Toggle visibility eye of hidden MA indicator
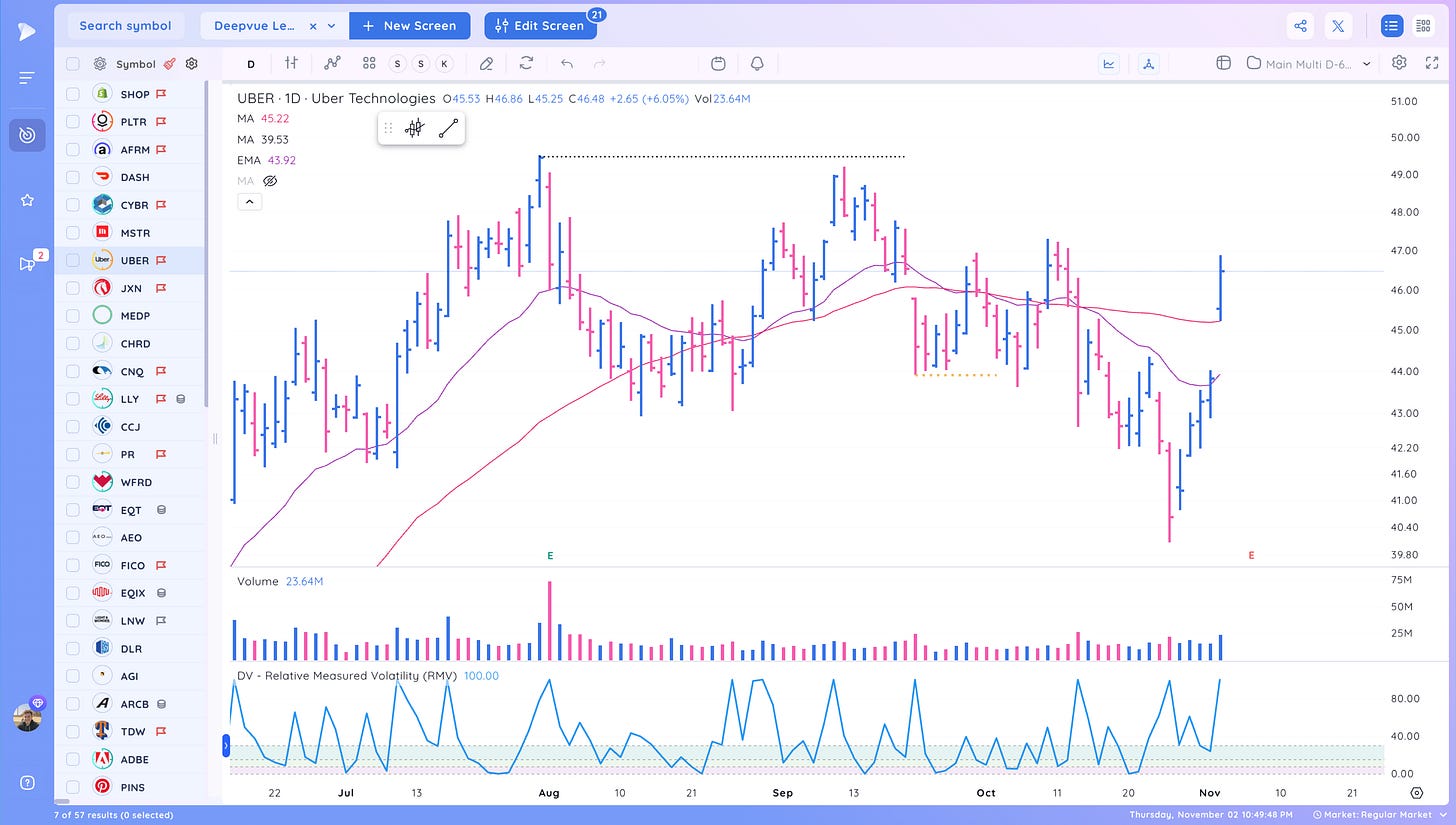The image size is (1456, 825). 269,181
